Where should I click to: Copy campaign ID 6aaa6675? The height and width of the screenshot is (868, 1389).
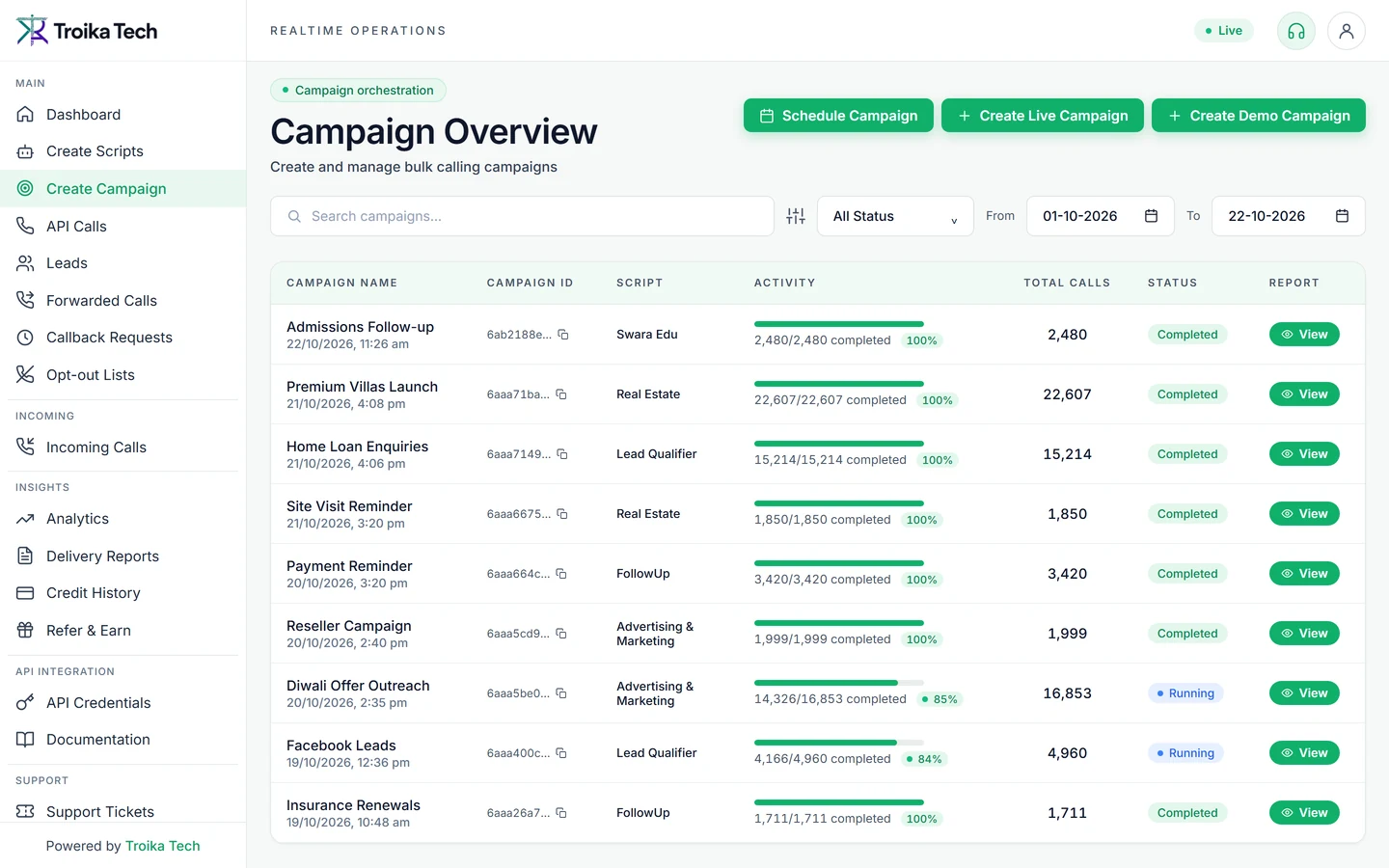point(562,514)
